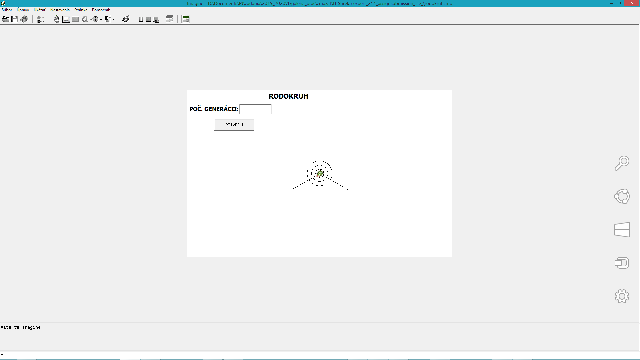Viewport: 640px width, 360px height.
Task: Open the Devices charm icon
Action: click(622, 262)
